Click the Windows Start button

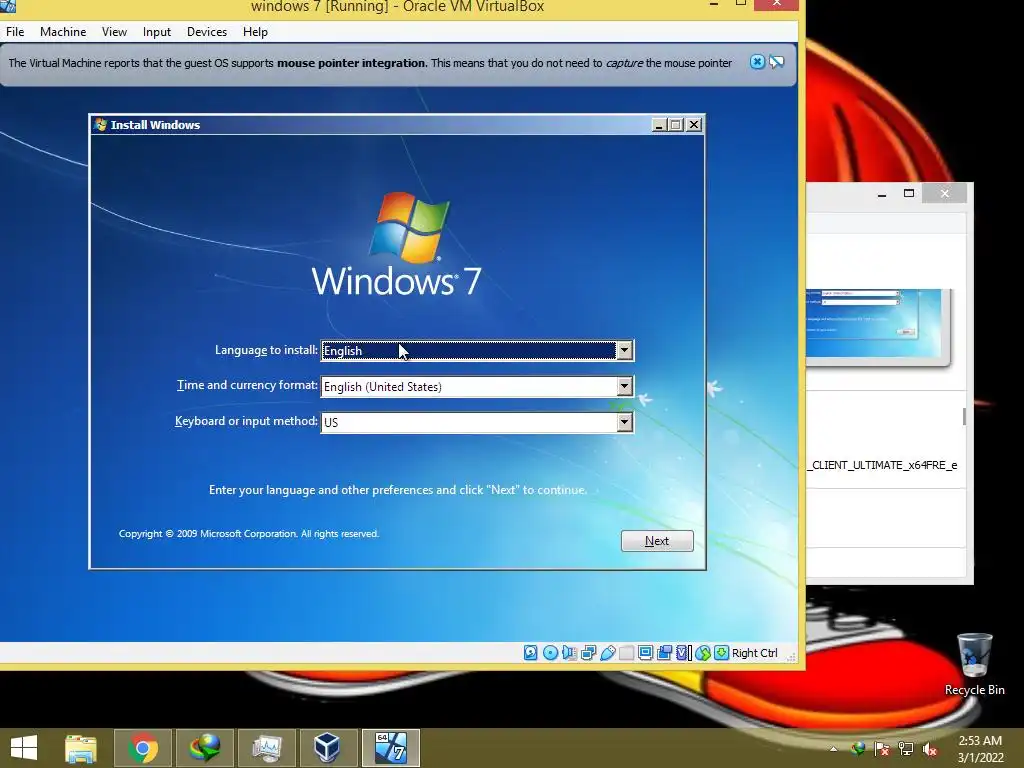click(x=24, y=748)
